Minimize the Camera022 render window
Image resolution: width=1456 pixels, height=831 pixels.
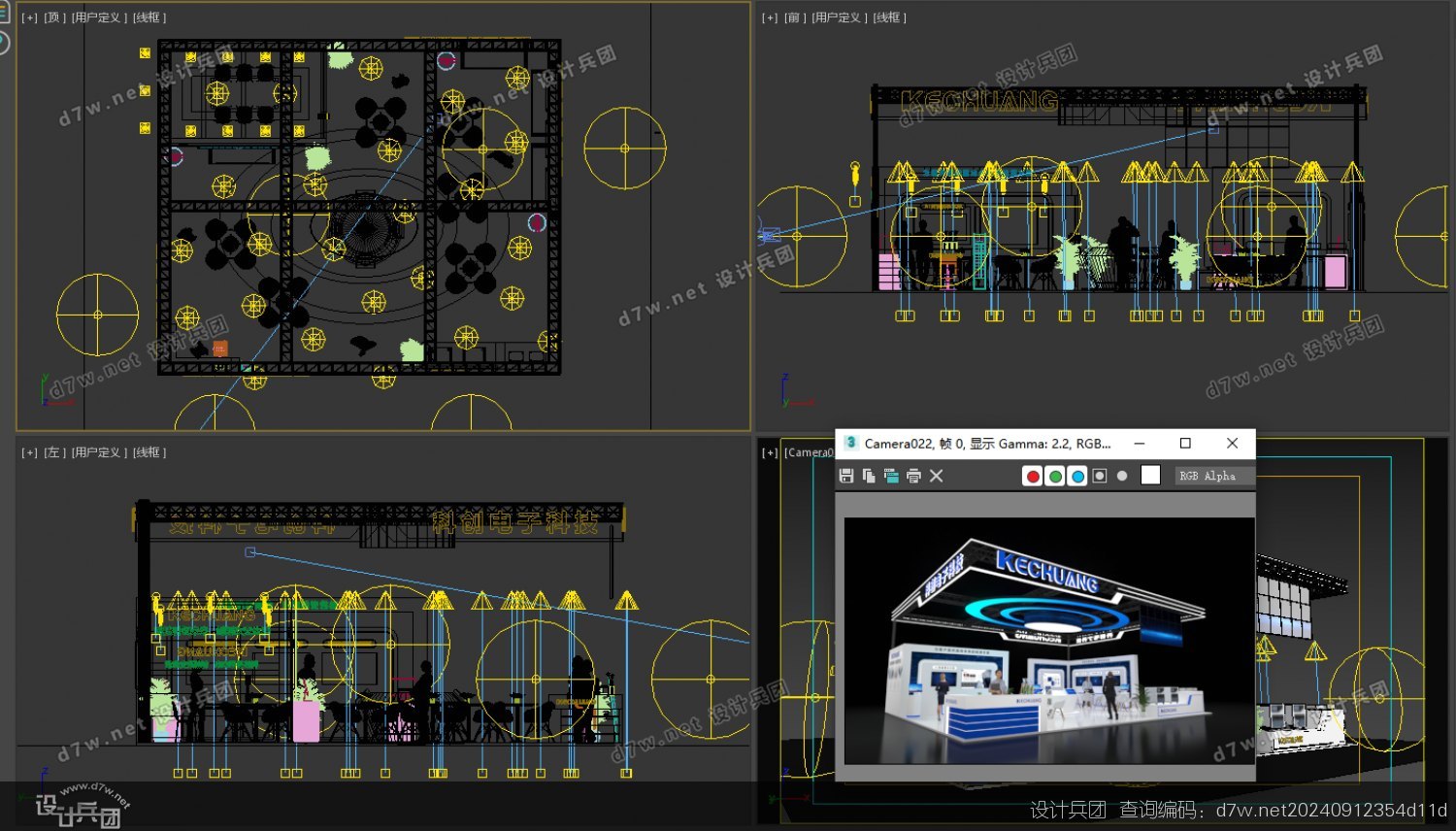click(x=1140, y=444)
